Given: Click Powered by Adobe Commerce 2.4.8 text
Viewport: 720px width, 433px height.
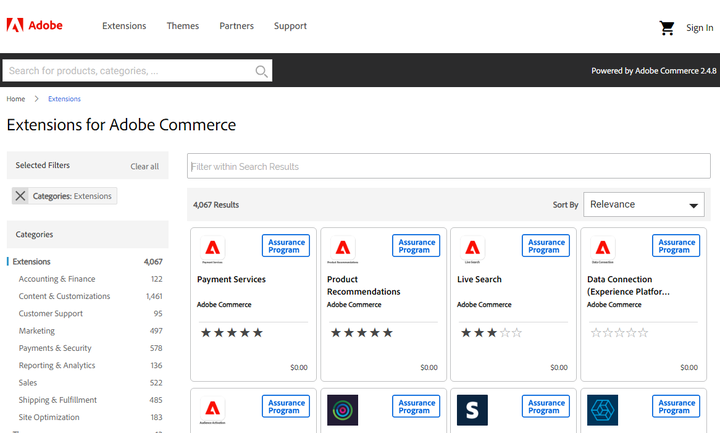Looking at the screenshot, I should click(x=653, y=71).
